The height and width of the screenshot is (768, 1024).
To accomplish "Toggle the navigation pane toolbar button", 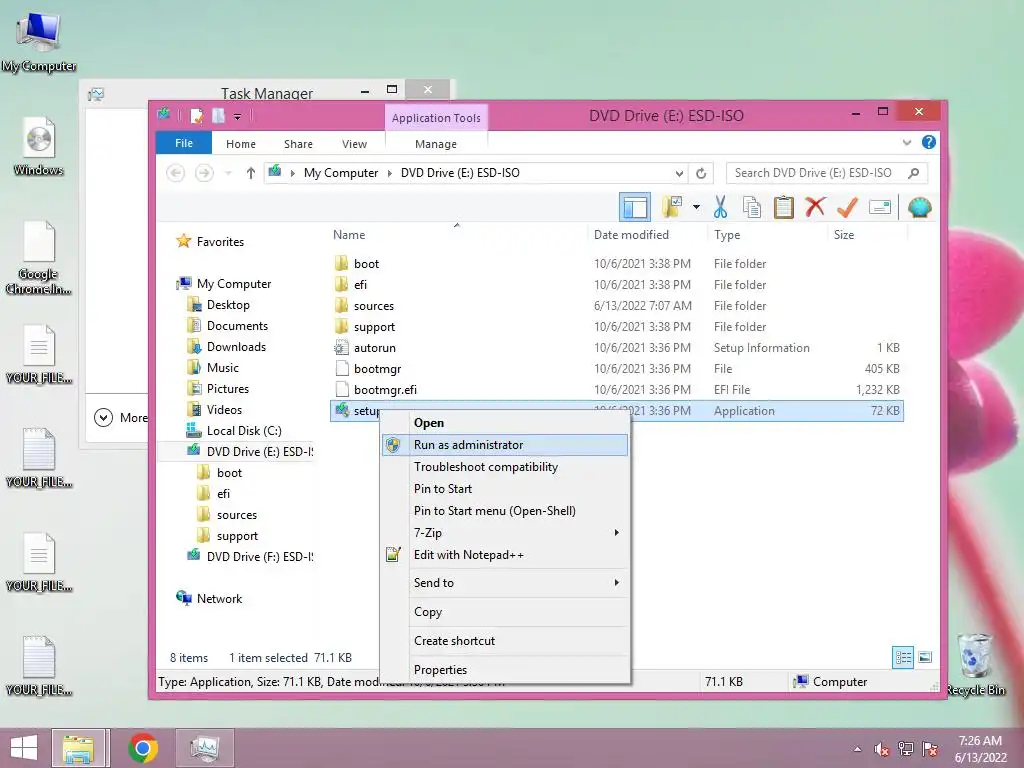I will 635,208.
